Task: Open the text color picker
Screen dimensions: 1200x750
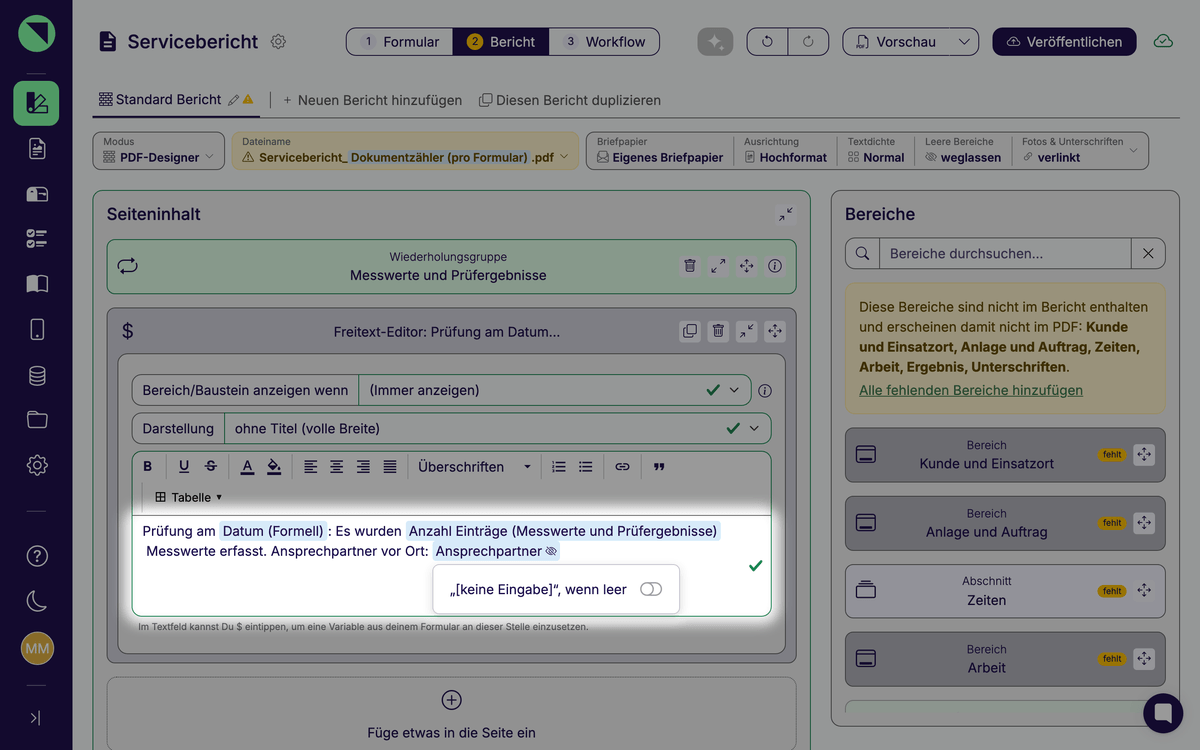Action: coord(247,466)
